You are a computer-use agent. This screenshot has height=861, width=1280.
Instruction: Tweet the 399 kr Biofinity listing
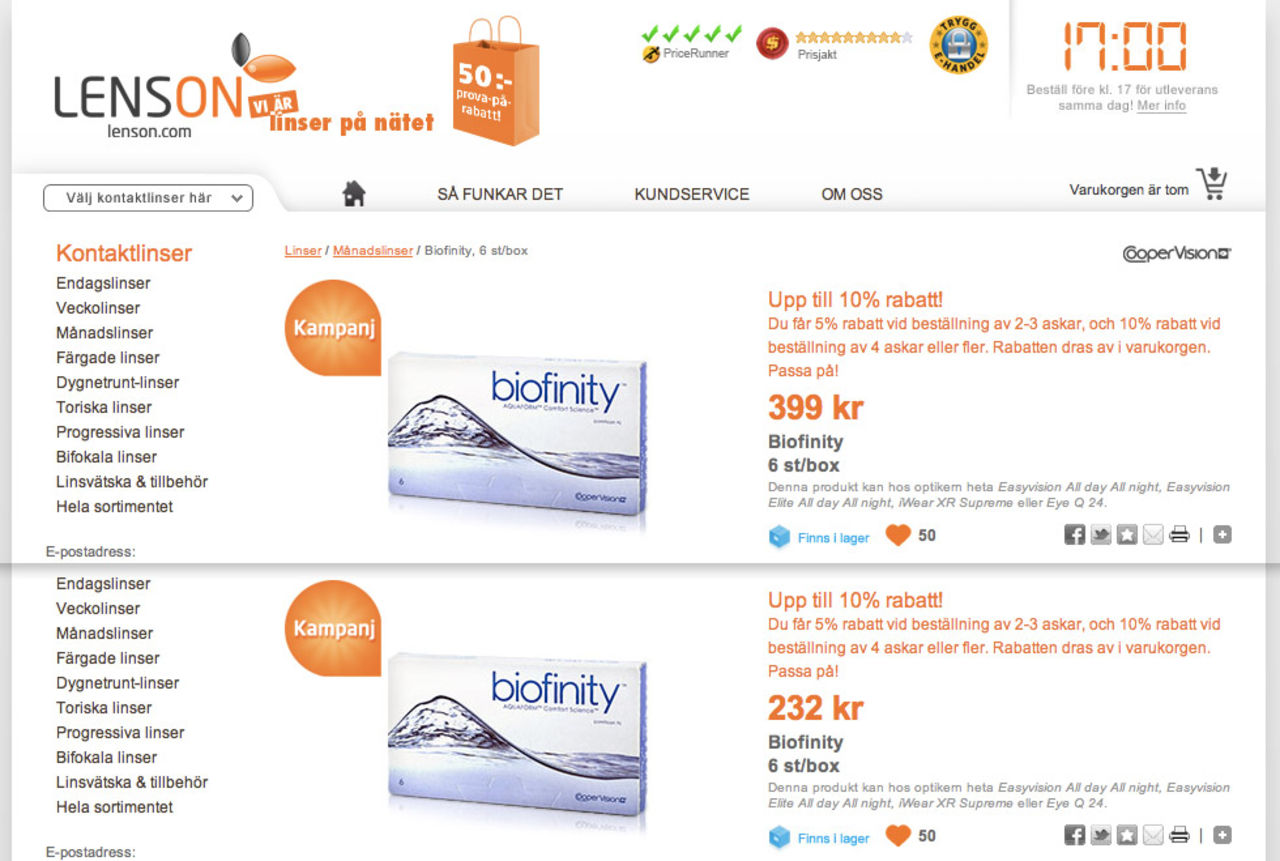pyautogui.click(x=1101, y=535)
